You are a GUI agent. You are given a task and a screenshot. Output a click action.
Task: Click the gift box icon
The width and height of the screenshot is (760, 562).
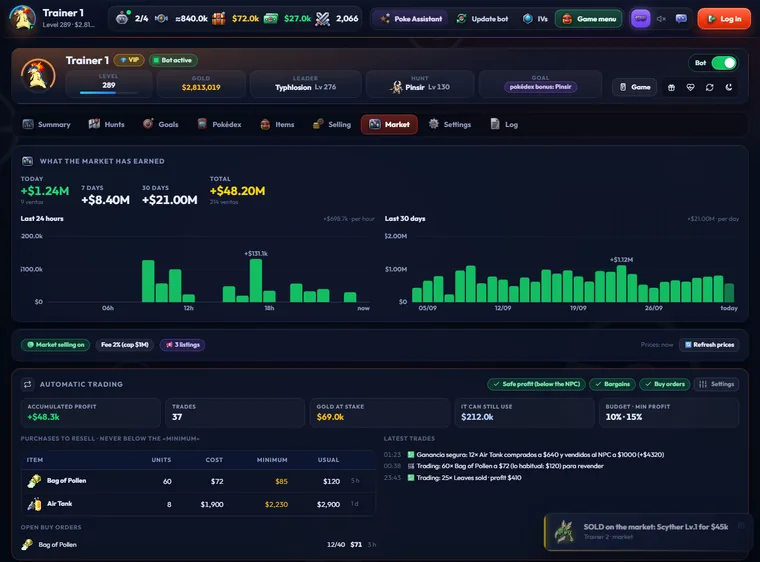(671, 87)
